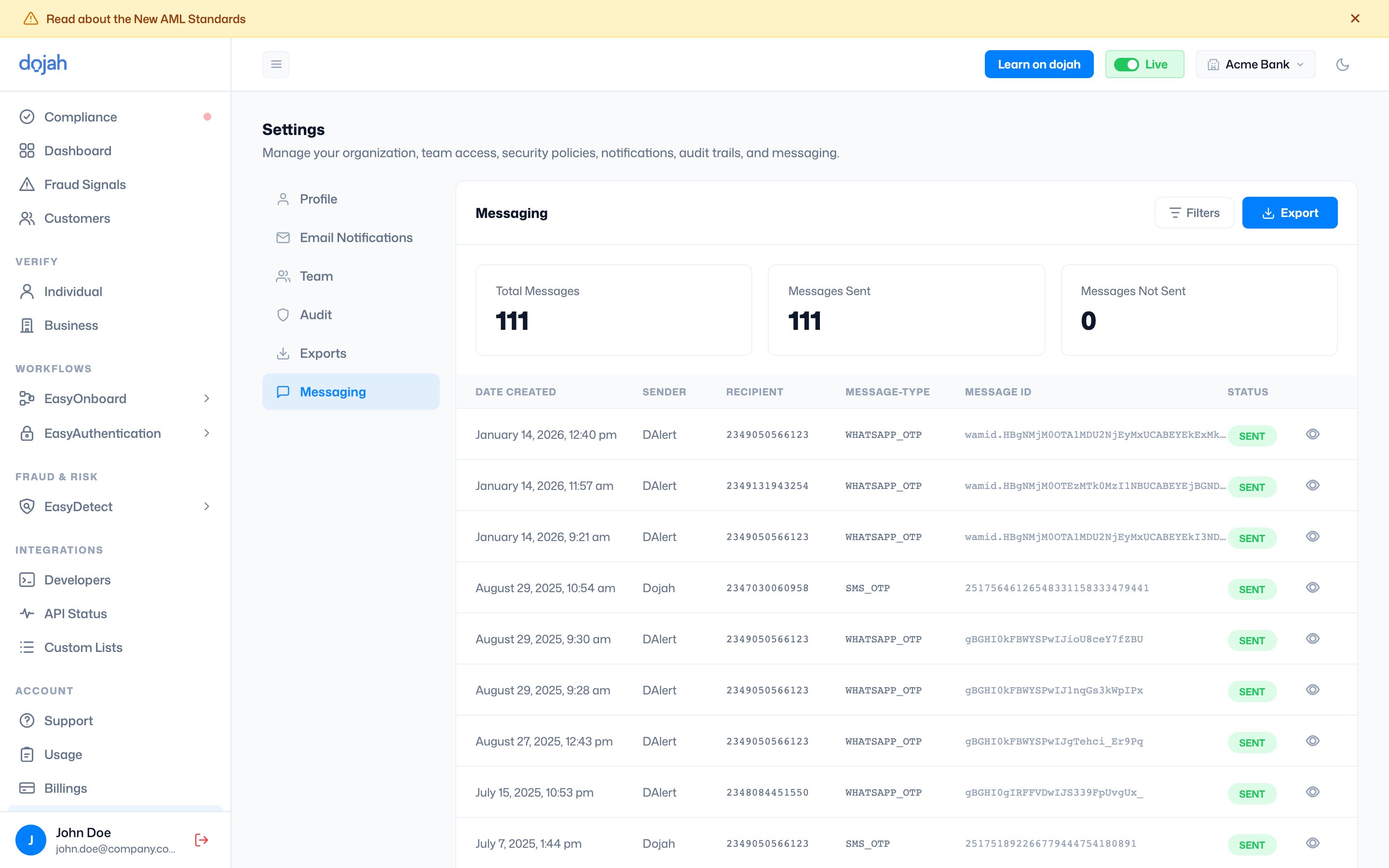Show details of August 29 SMS_OTP message

(1313, 587)
